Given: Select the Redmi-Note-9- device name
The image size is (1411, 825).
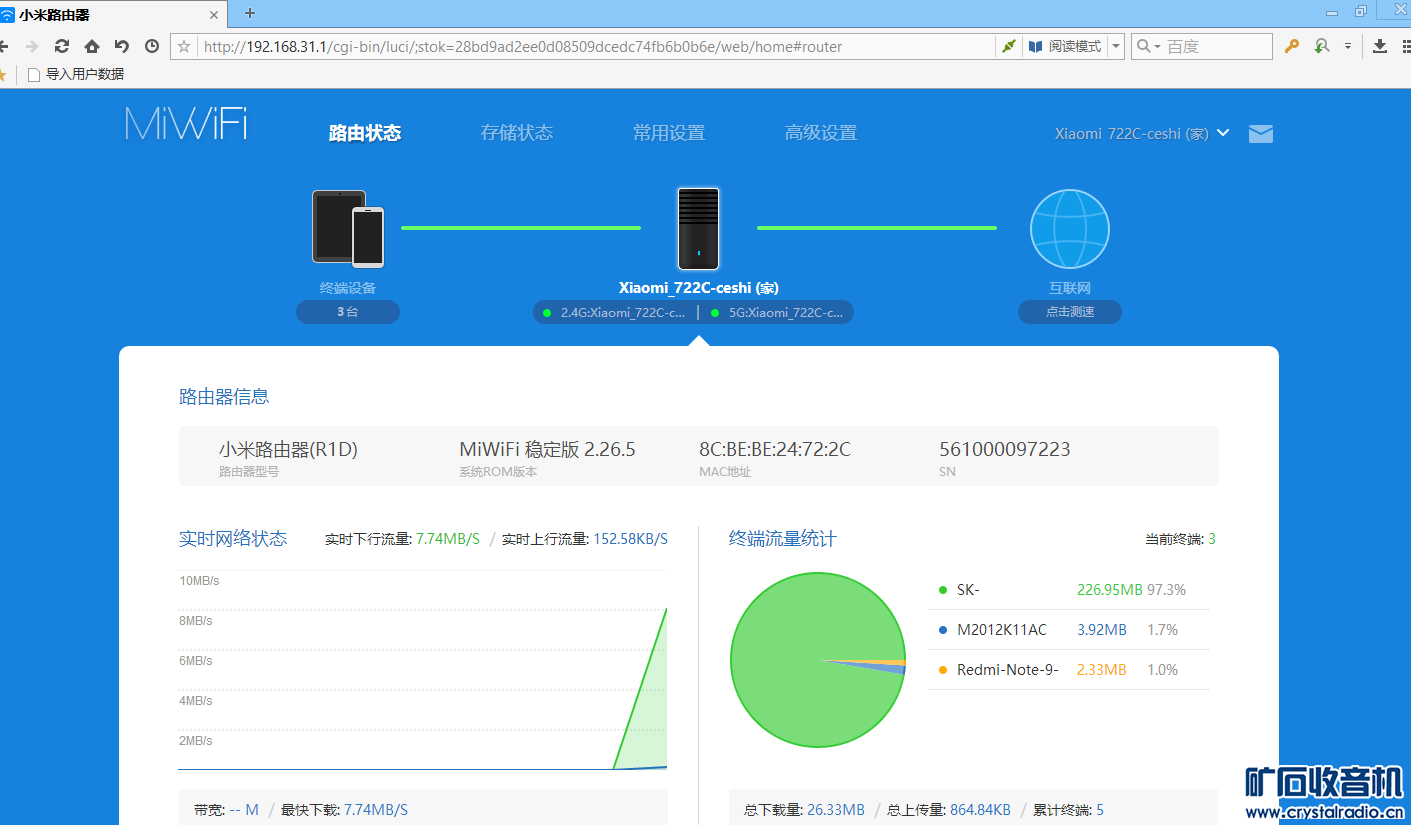Looking at the screenshot, I should [1008, 670].
